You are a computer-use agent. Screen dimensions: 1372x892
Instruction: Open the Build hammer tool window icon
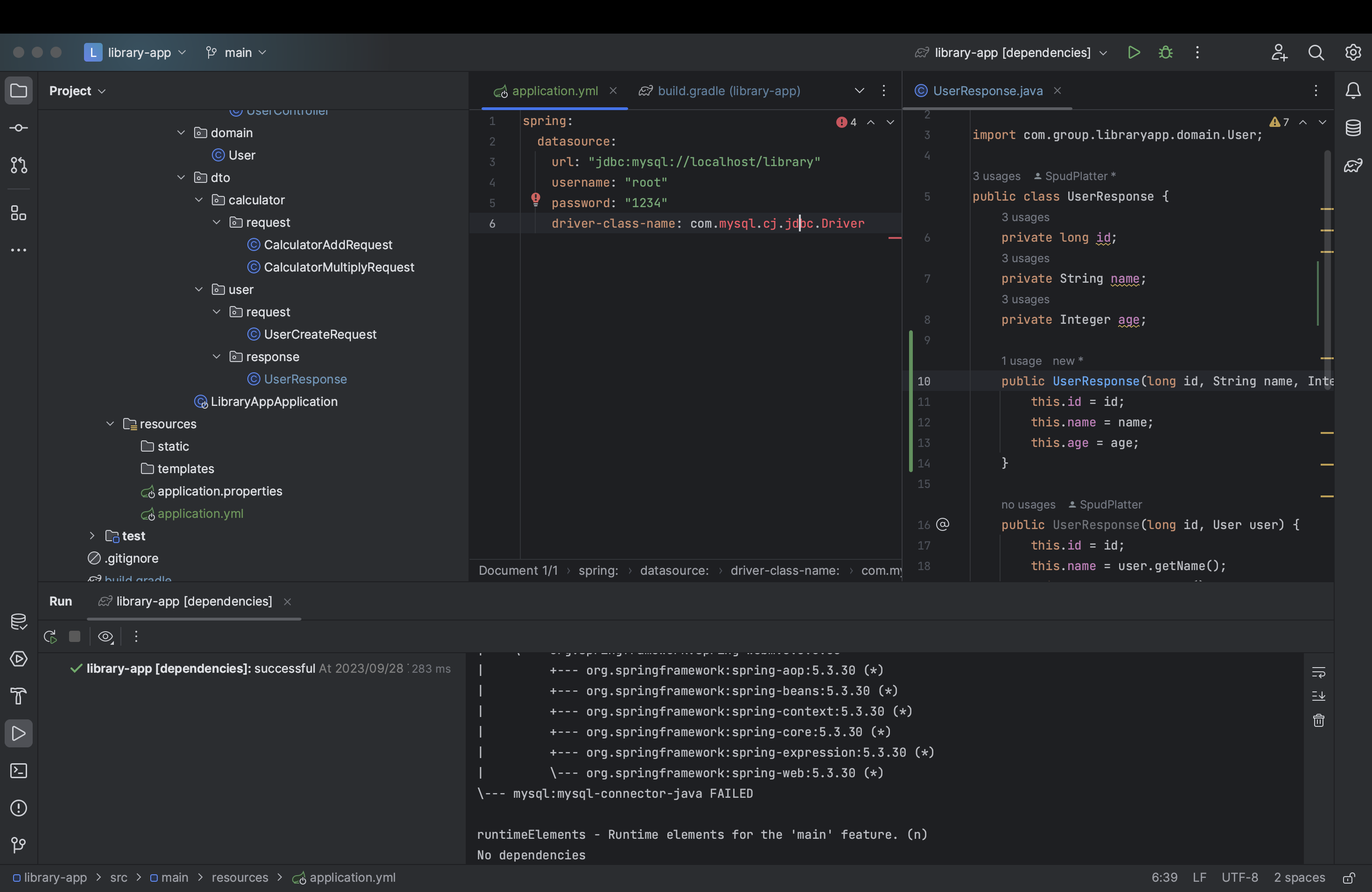(19, 696)
